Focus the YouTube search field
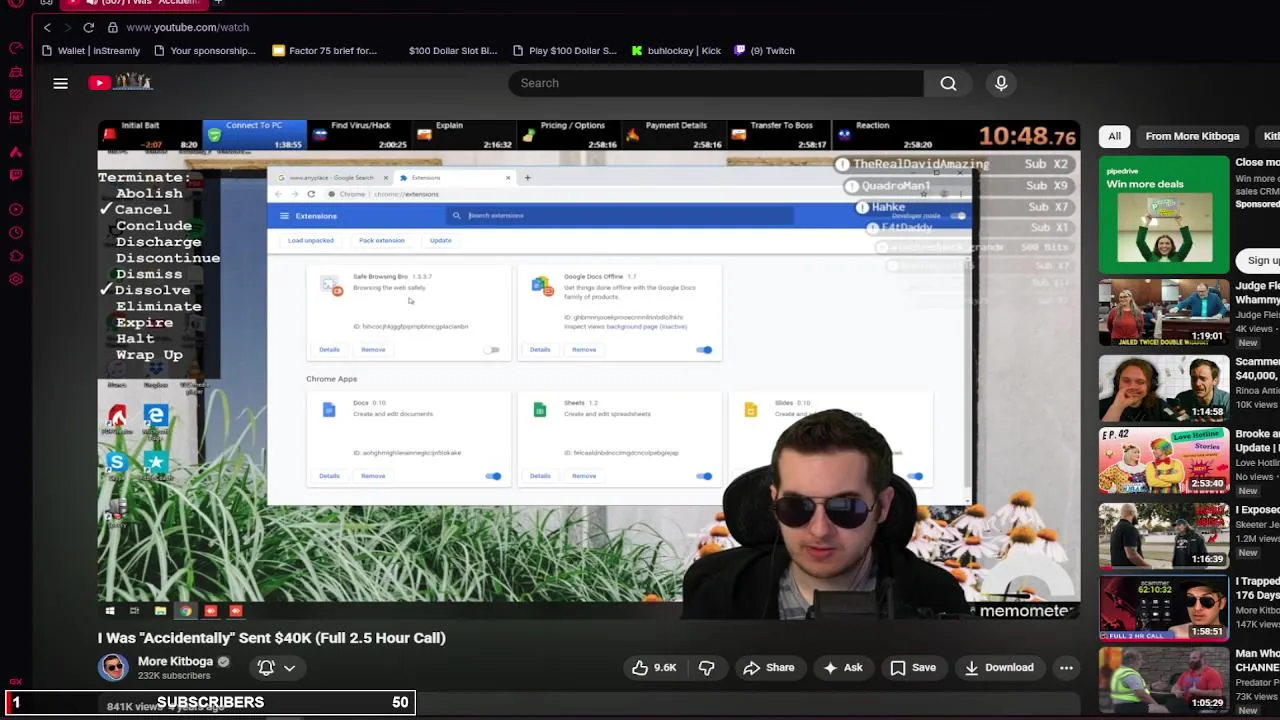Image resolution: width=1280 pixels, height=720 pixels. [716, 83]
